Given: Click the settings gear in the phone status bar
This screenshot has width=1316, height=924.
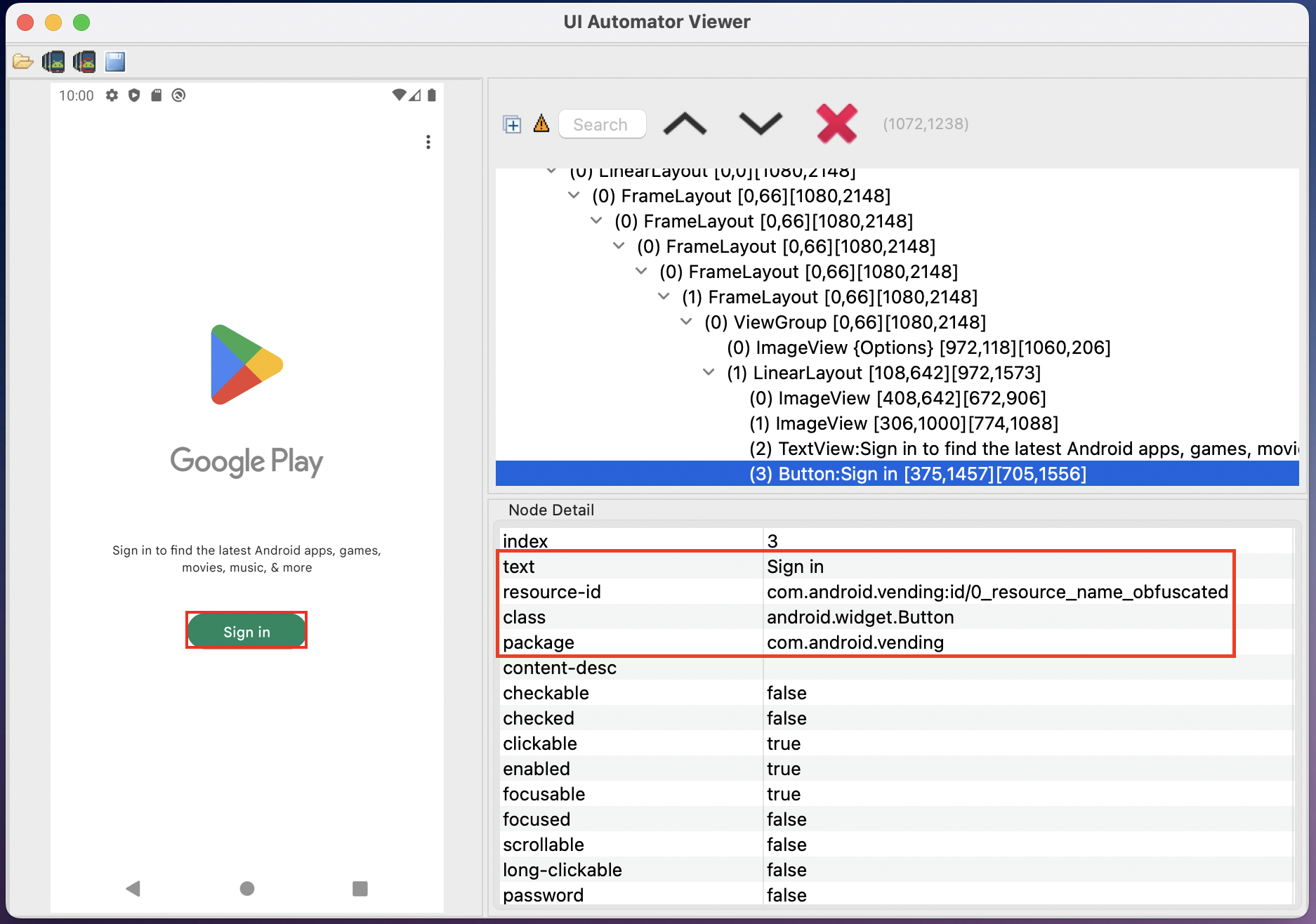Looking at the screenshot, I should pos(112,95).
